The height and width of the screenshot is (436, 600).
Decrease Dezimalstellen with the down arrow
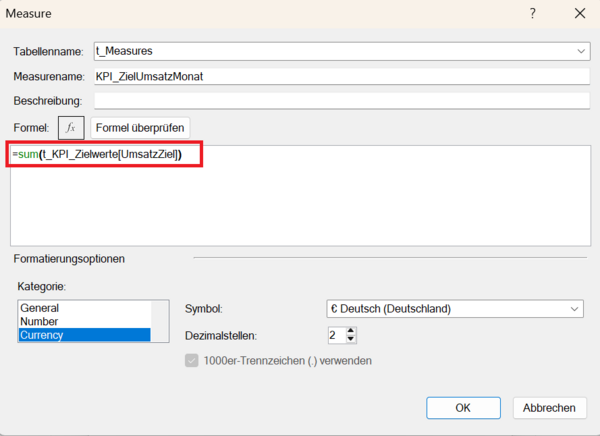[x=351, y=339]
